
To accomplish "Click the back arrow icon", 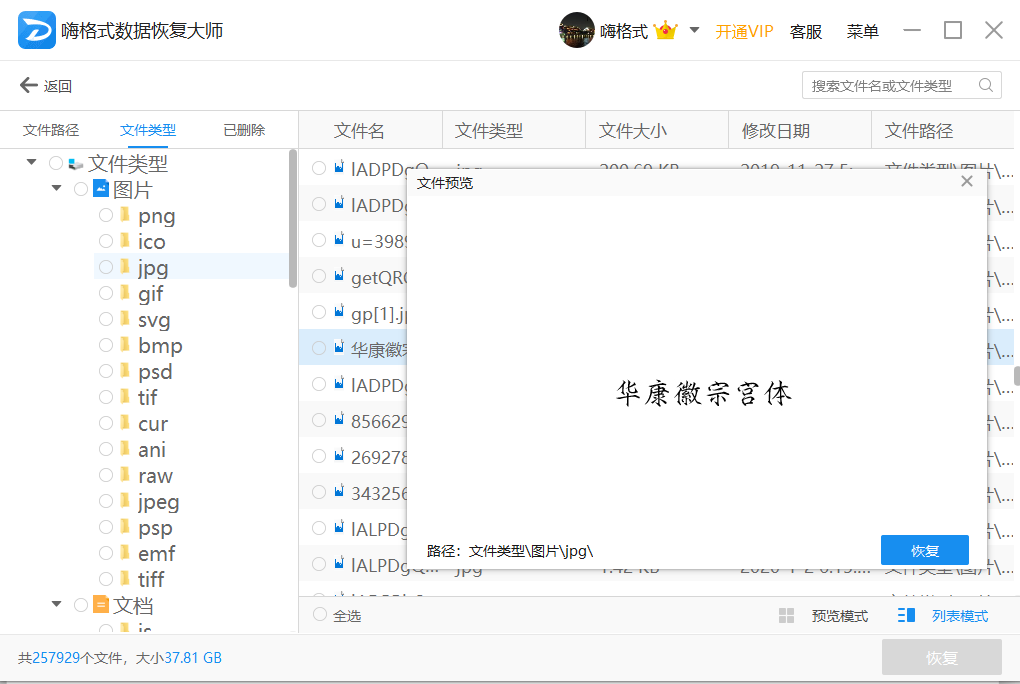I will [x=29, y=85].
